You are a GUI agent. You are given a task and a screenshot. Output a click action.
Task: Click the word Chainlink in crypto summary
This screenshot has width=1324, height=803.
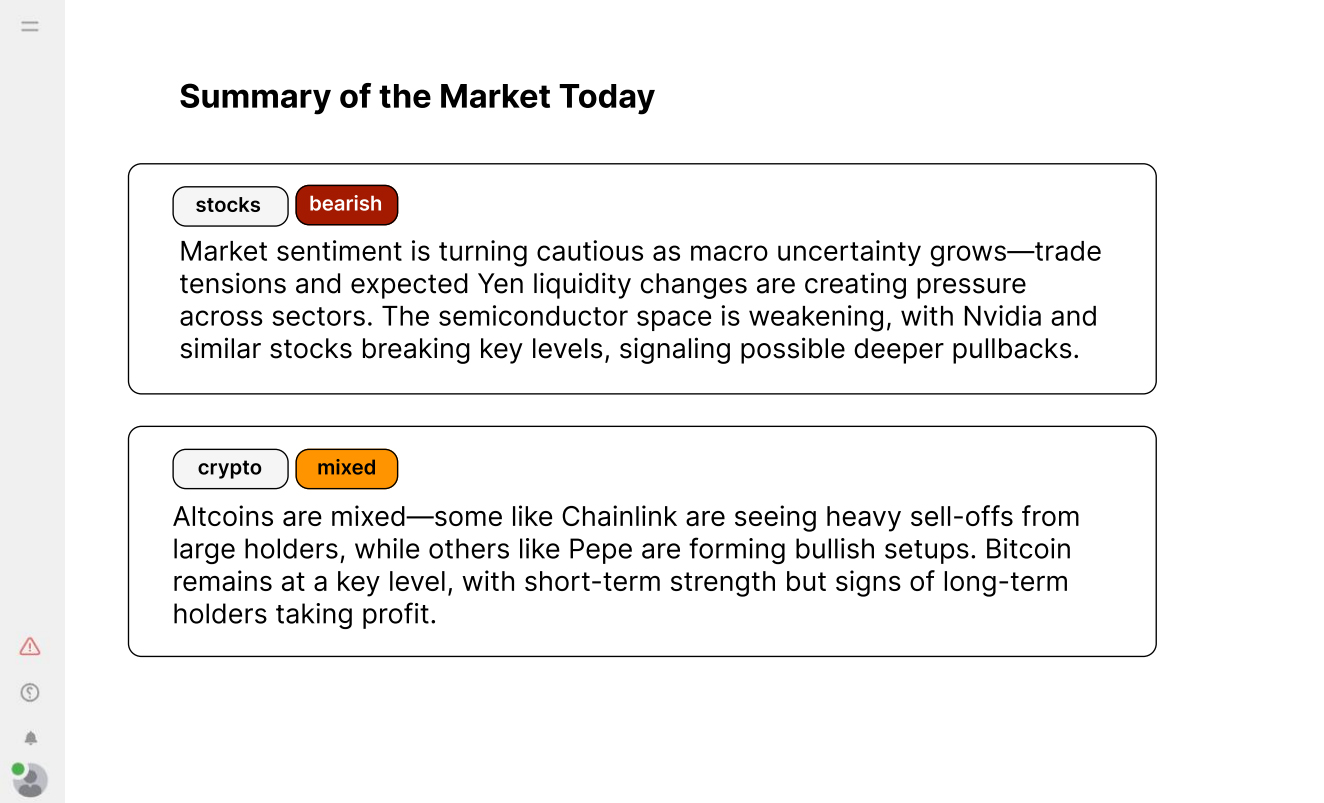click(x=619, y=517)
